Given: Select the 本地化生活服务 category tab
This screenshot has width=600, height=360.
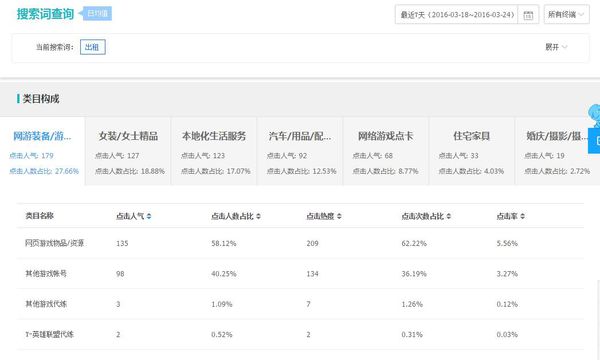Looking at the screenshot, I should coord(214,151).
